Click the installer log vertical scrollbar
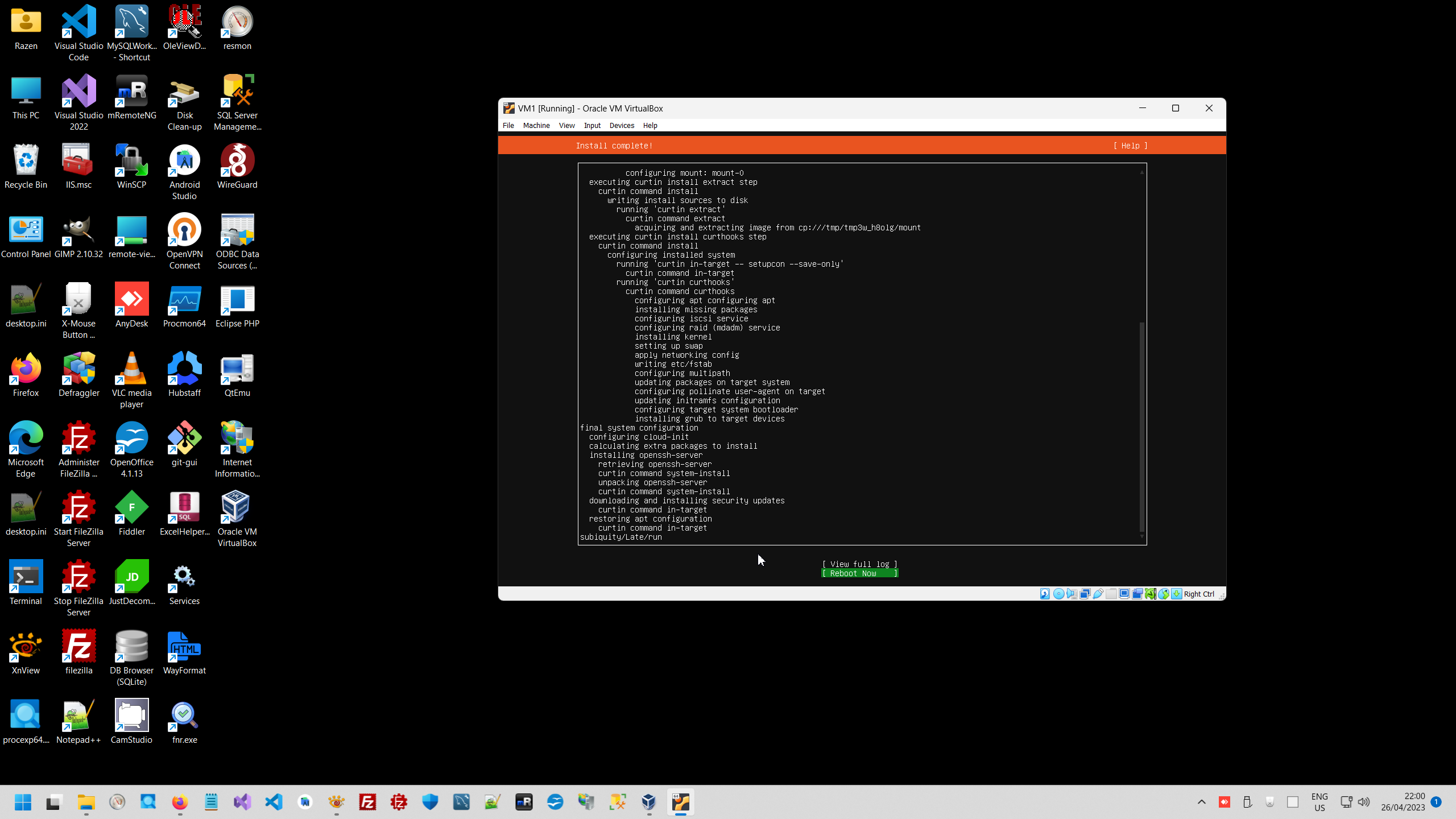 coord(1141,427)
